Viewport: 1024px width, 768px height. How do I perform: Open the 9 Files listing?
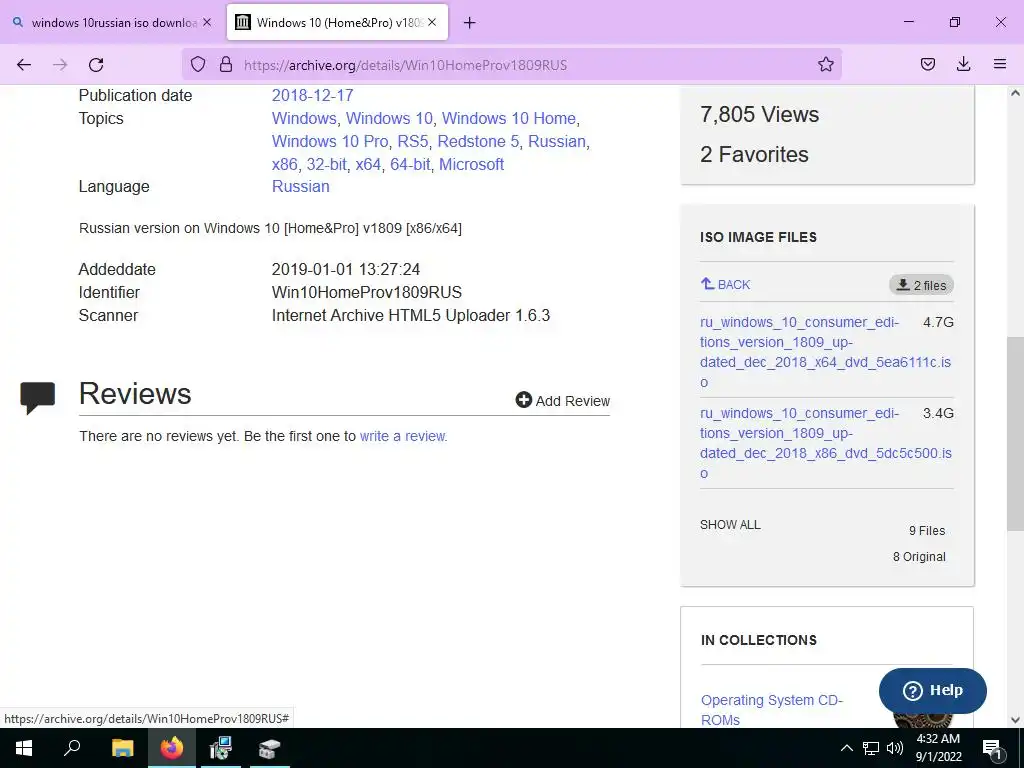(x=927, y=531)
